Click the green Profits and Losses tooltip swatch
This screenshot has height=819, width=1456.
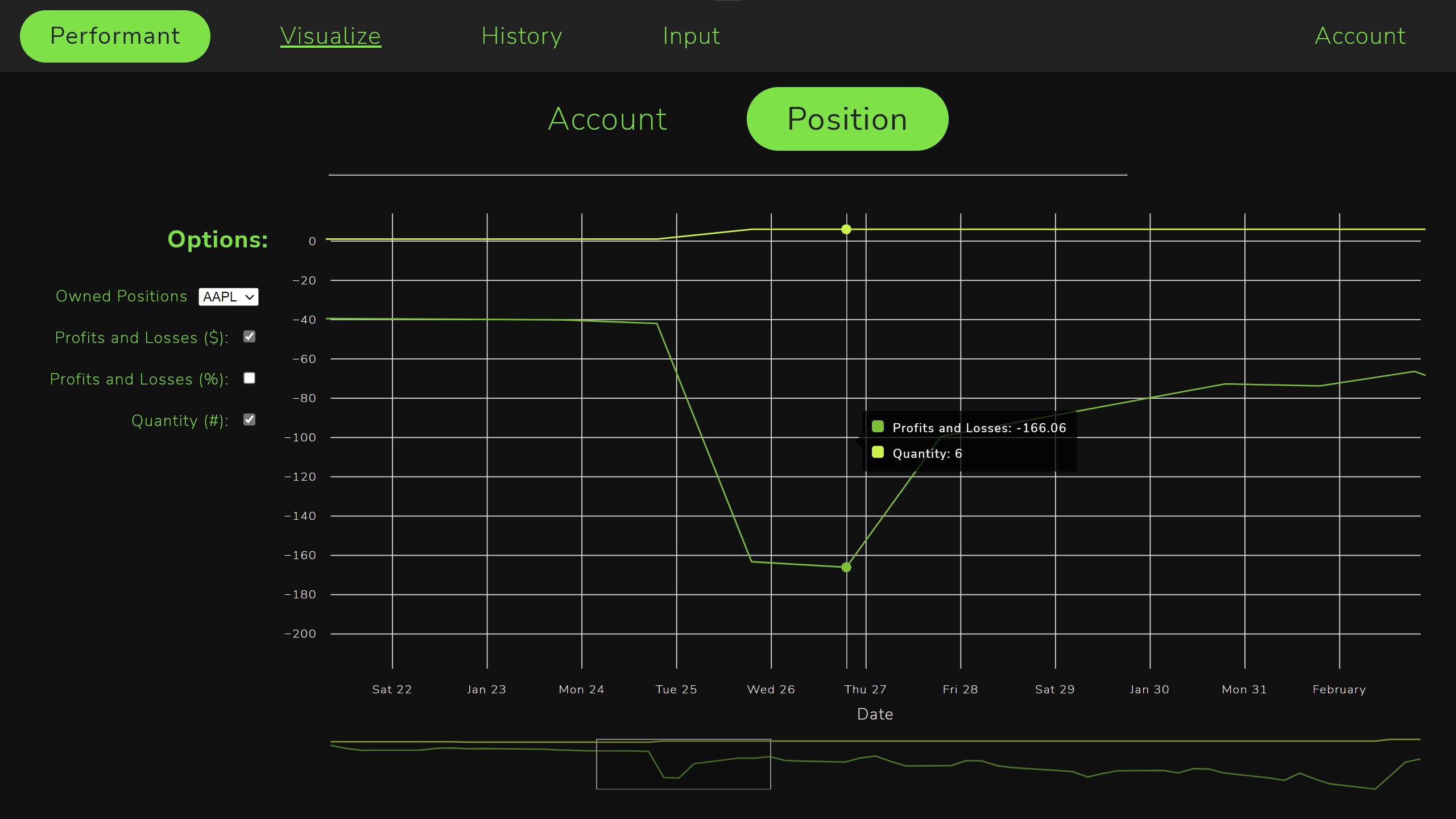point(878,427)
